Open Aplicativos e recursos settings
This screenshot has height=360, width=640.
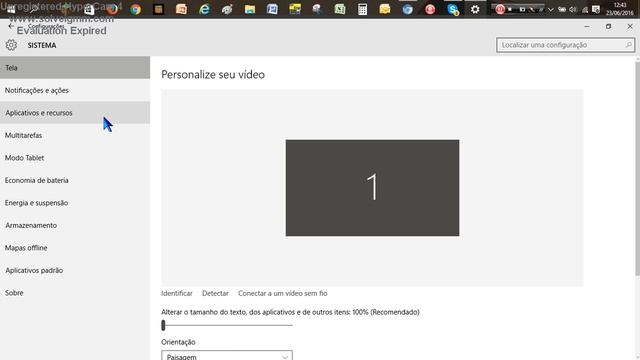tap(75, 113)
